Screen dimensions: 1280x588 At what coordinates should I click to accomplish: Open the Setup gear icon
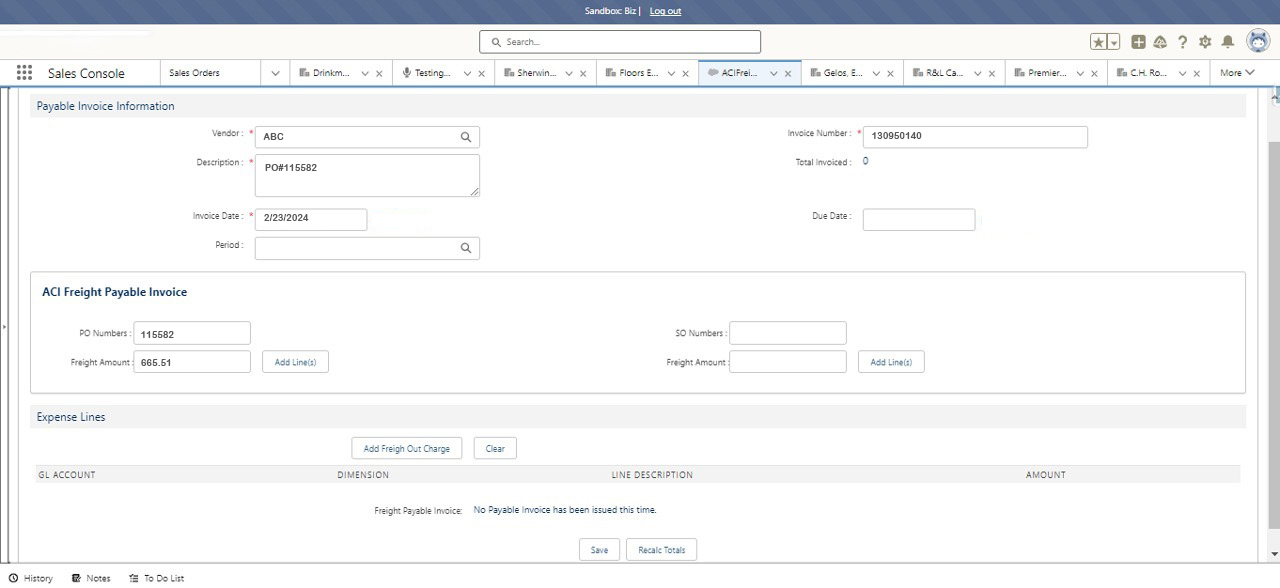(1205, 42)
